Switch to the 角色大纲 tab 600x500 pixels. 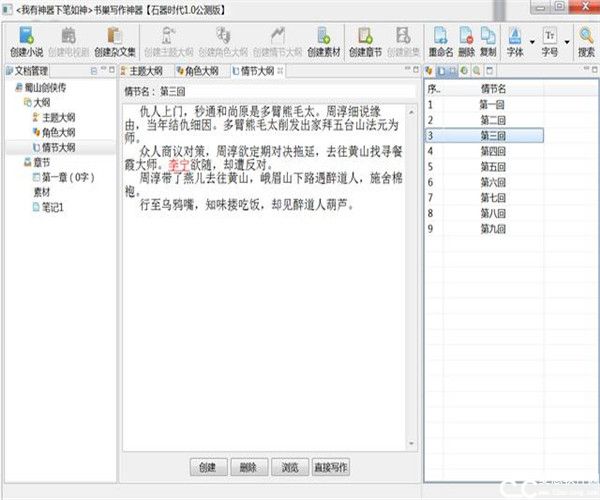(x=195, y=72)
